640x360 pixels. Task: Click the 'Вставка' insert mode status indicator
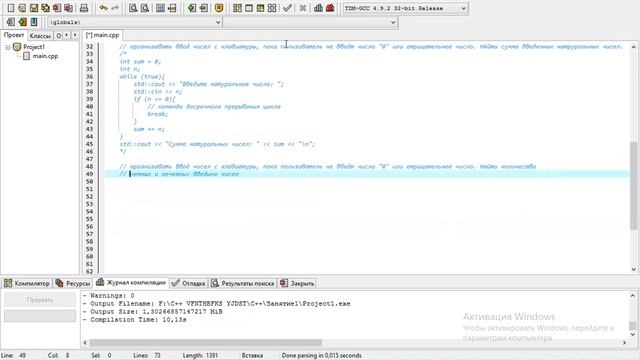252,356
